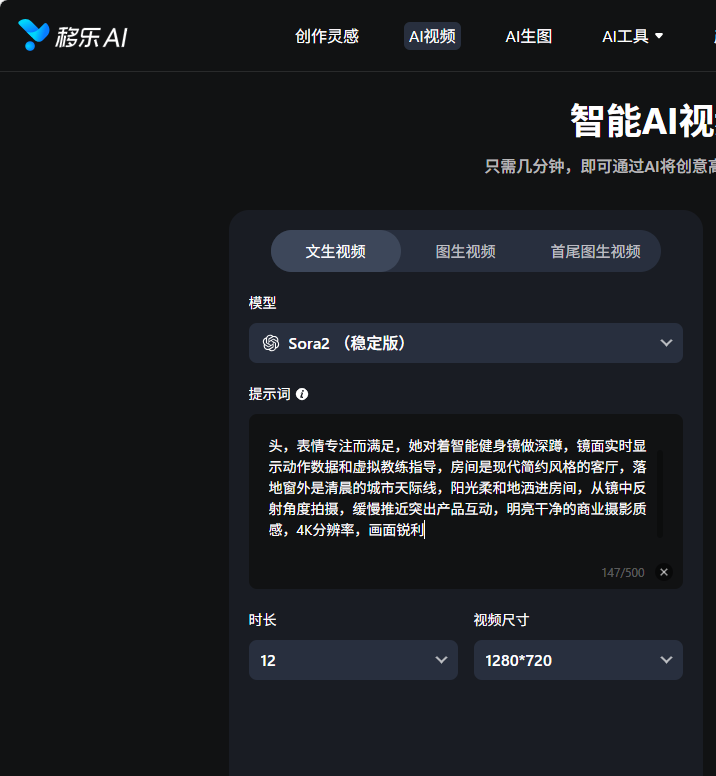Click the caret arrow beside AI工具

point(659,36)
